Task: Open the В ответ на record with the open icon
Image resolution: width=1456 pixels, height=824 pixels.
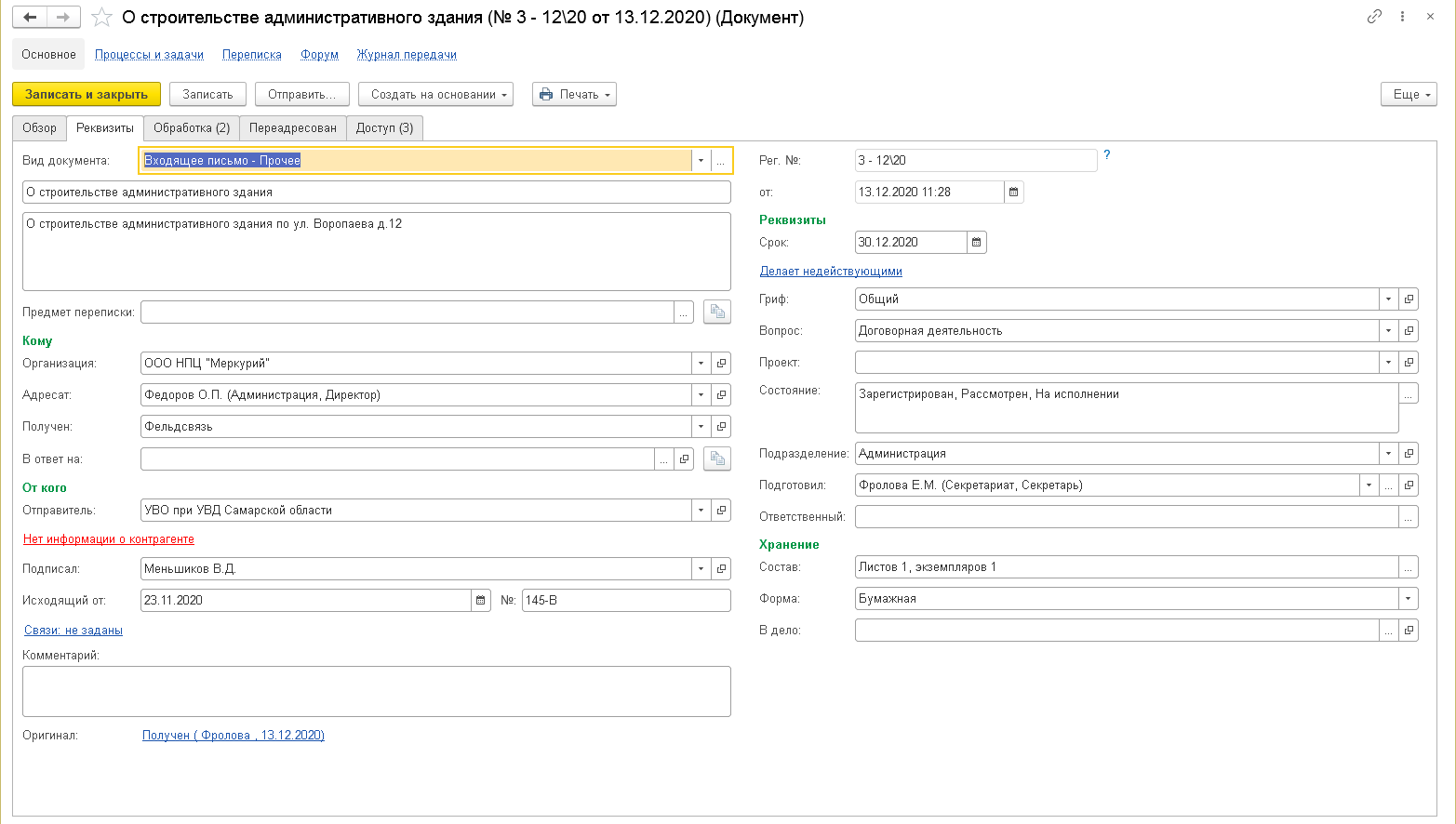Action: [685, 459]
